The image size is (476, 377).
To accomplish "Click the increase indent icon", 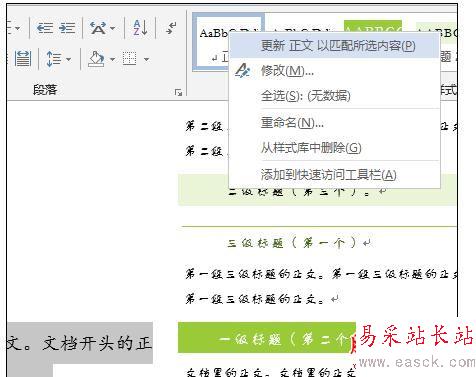I will tap(67, 28).
